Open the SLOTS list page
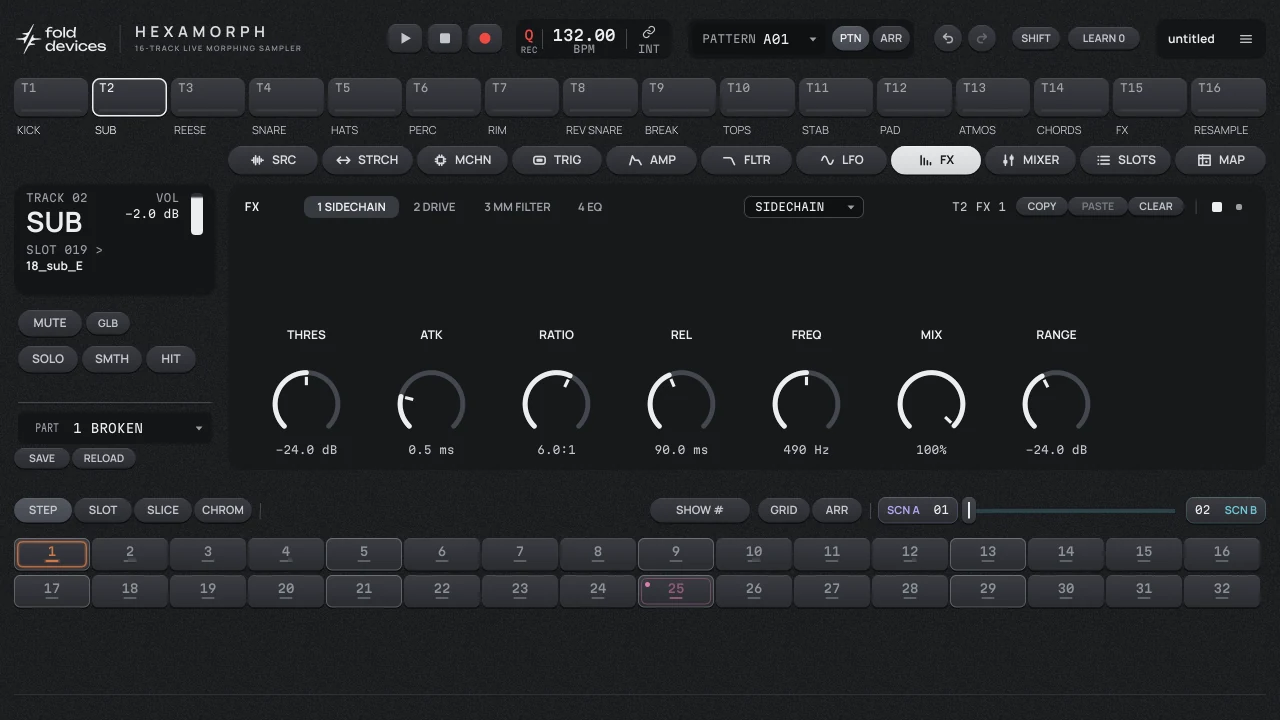 tap(1124, 160)
